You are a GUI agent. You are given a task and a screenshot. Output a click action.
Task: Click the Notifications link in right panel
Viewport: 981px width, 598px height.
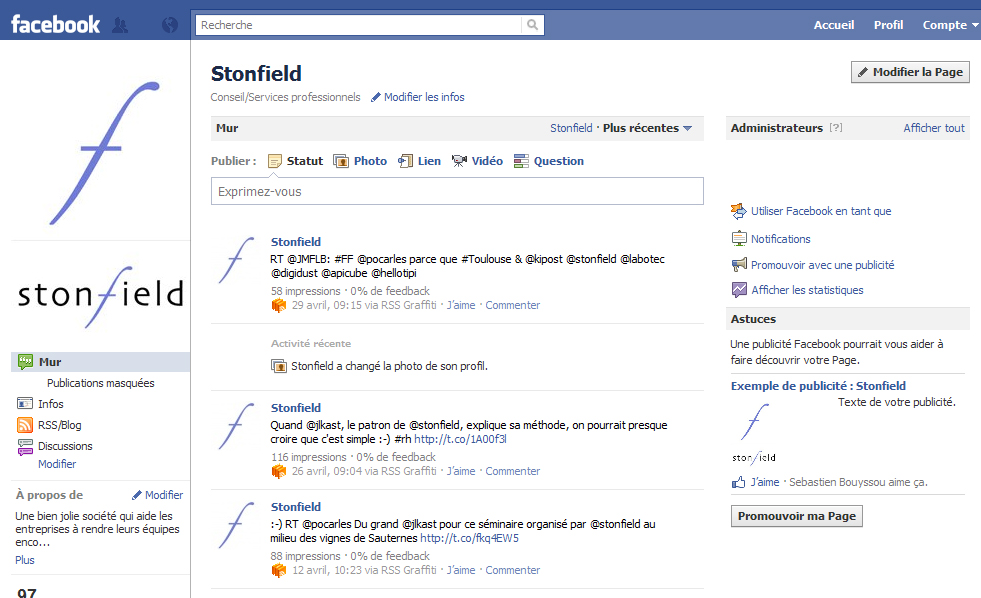780,239
